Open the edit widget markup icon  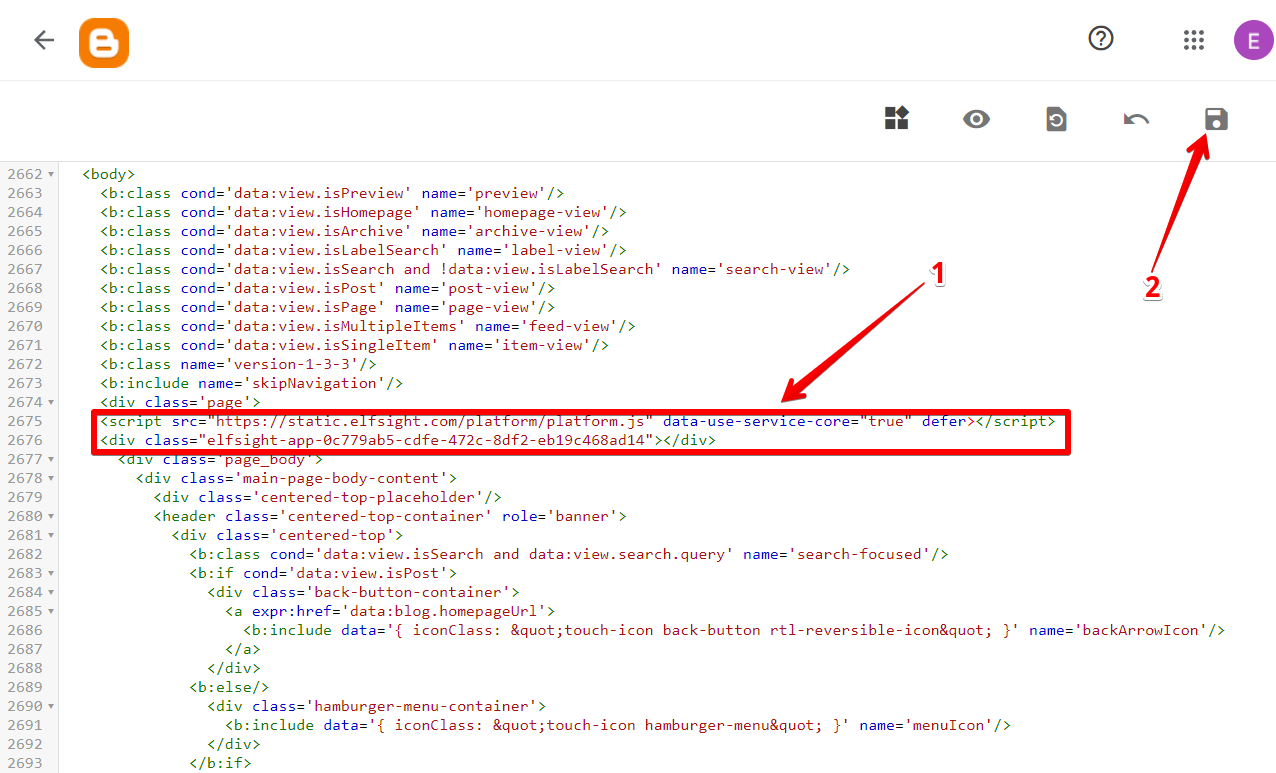click(897, 119)
